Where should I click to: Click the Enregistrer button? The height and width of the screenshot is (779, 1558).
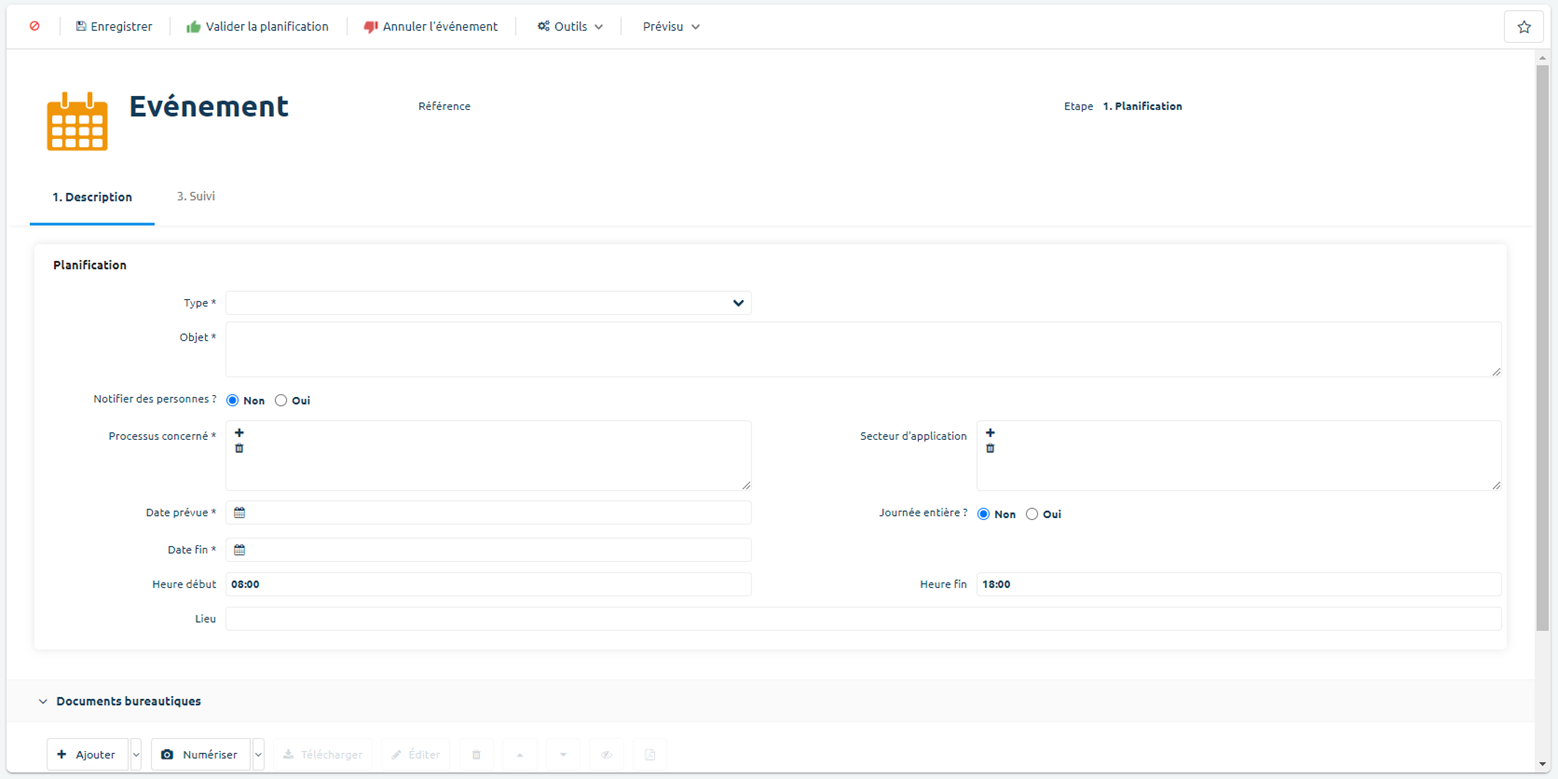pyautogui.click(x=114, y=27)
